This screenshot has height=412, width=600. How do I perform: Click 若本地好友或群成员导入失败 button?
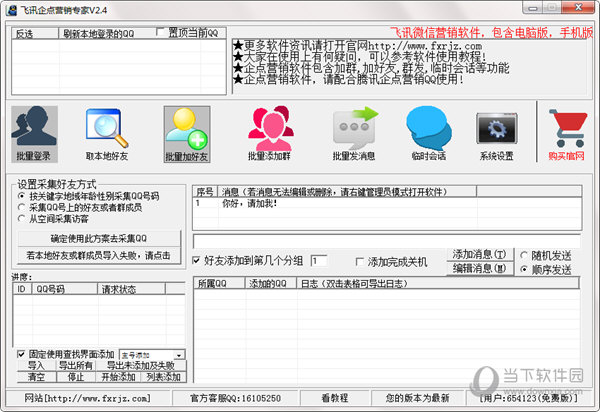[99, 256]
